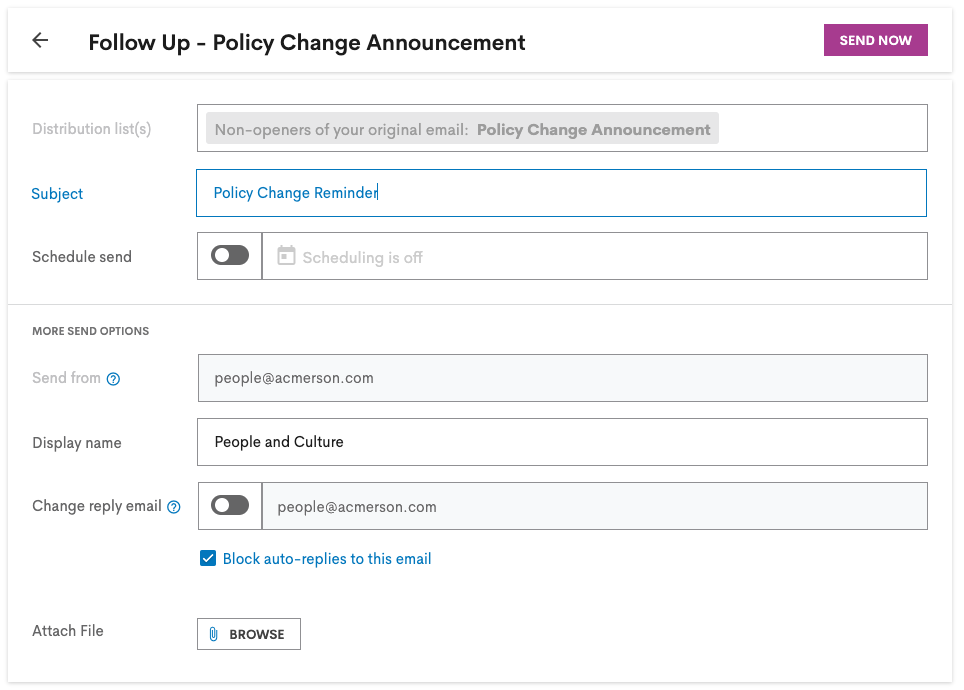This screenshot has width=964, height=690.
Task: Turn on the Change reply email toggle
Action: click(230, 506)
